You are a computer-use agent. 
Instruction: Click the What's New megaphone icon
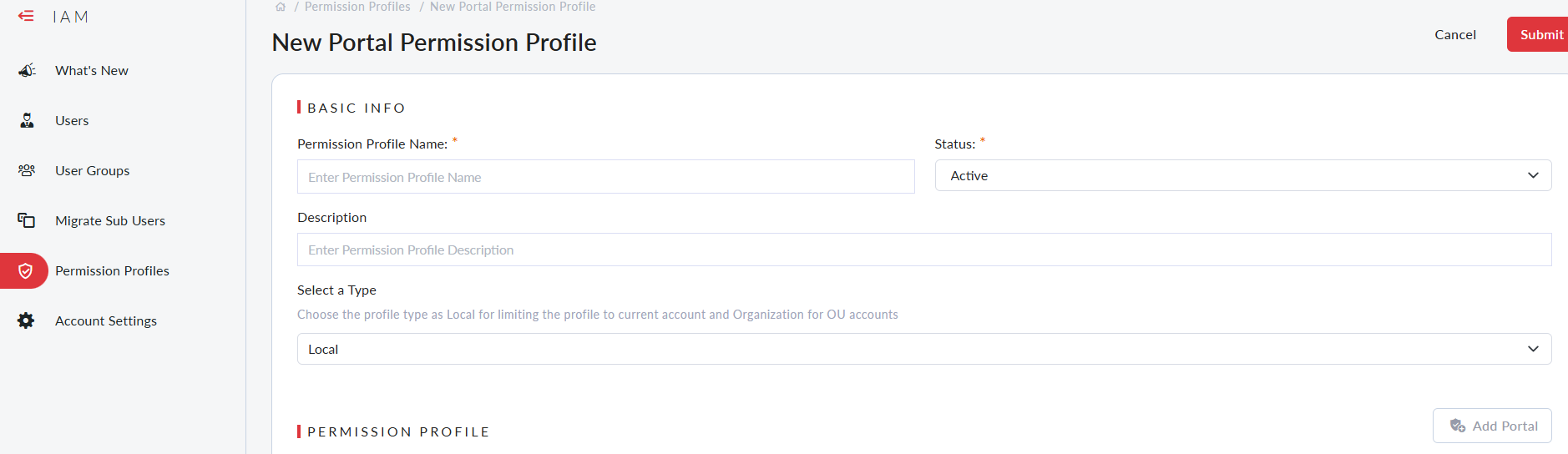[27, 70]
